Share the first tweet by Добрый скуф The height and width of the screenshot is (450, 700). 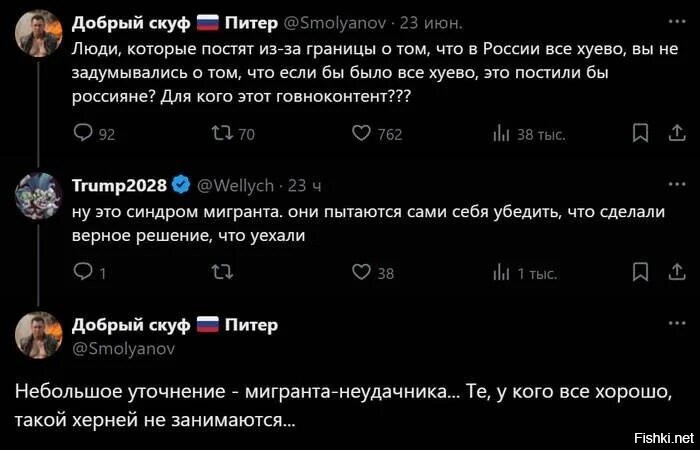point(677,133)
